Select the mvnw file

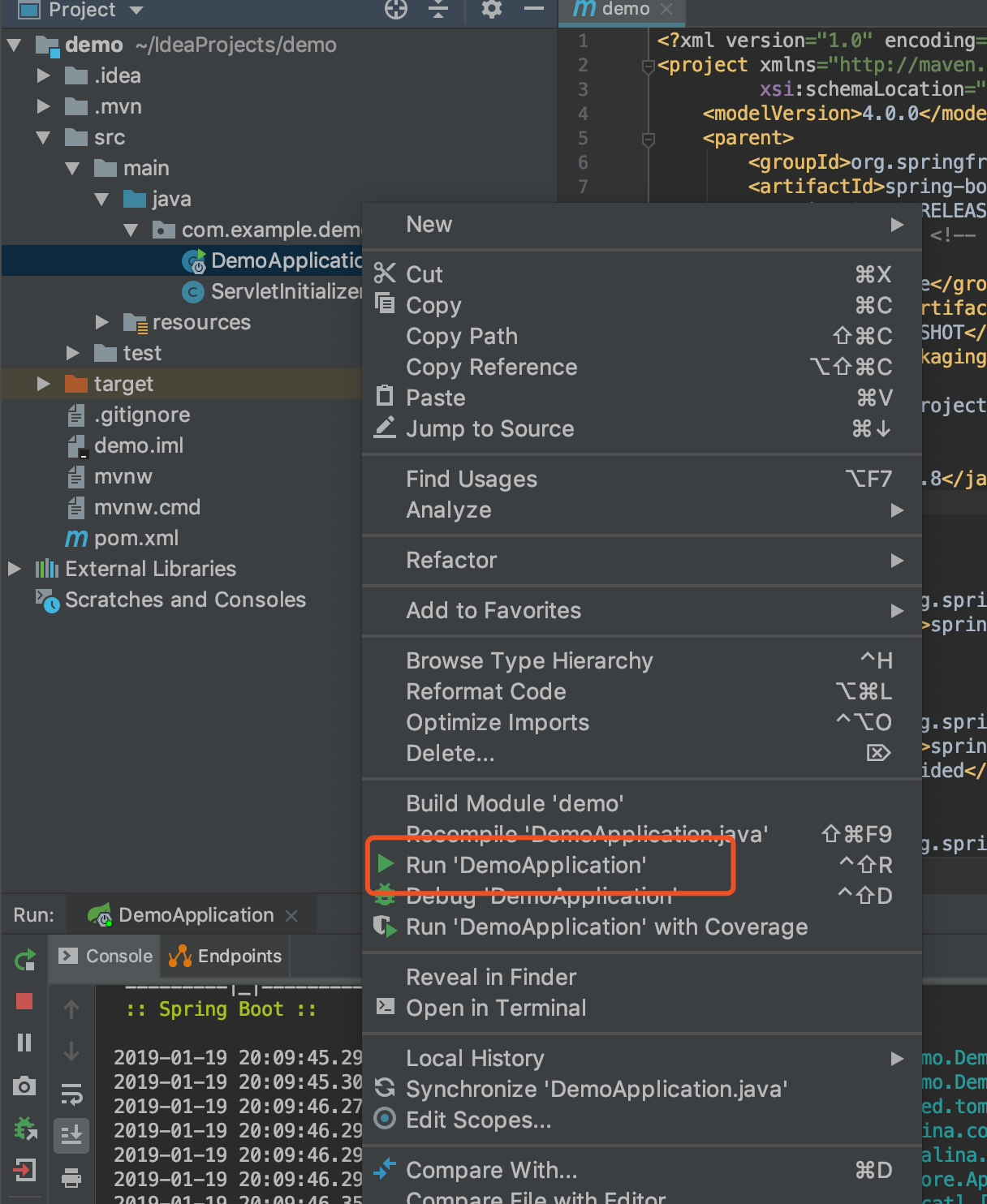[110, 476]
